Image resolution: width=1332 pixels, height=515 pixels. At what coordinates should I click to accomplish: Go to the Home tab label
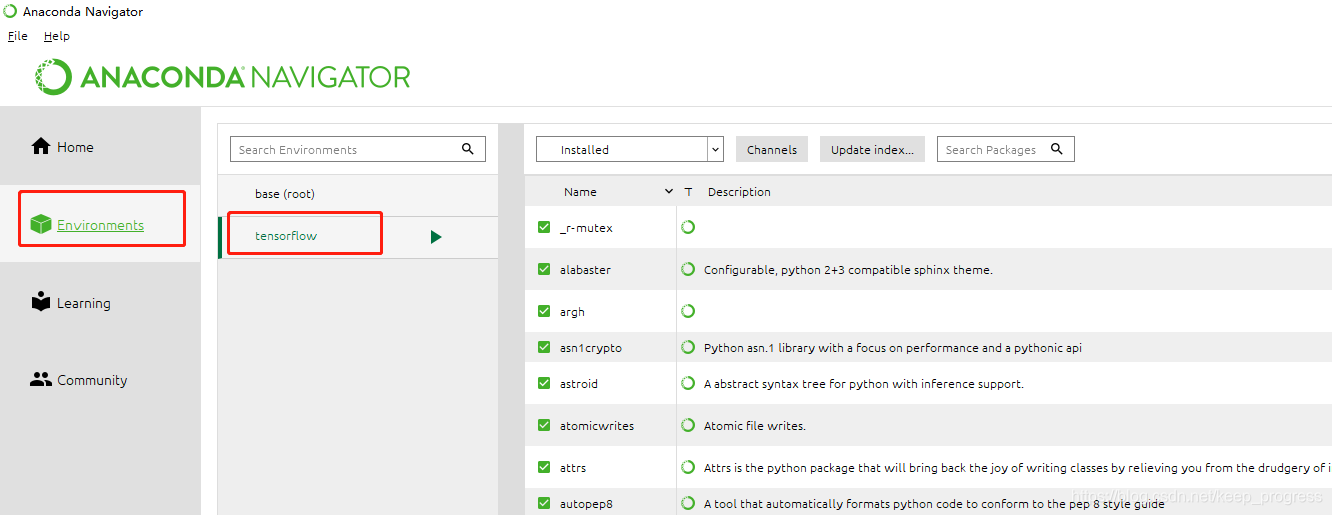click(75, 147)
